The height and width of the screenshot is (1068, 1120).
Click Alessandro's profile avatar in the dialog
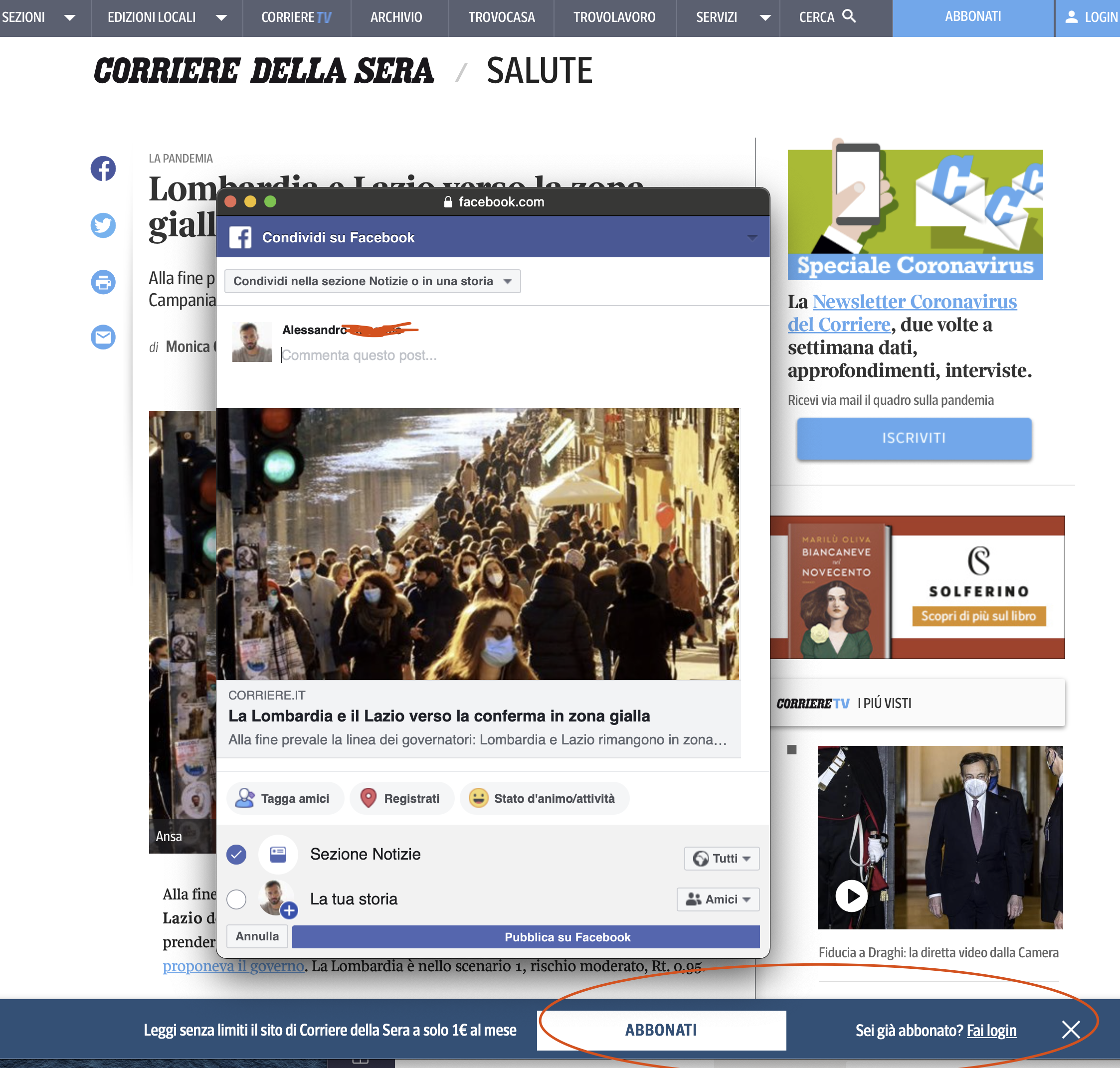point(252,342)
